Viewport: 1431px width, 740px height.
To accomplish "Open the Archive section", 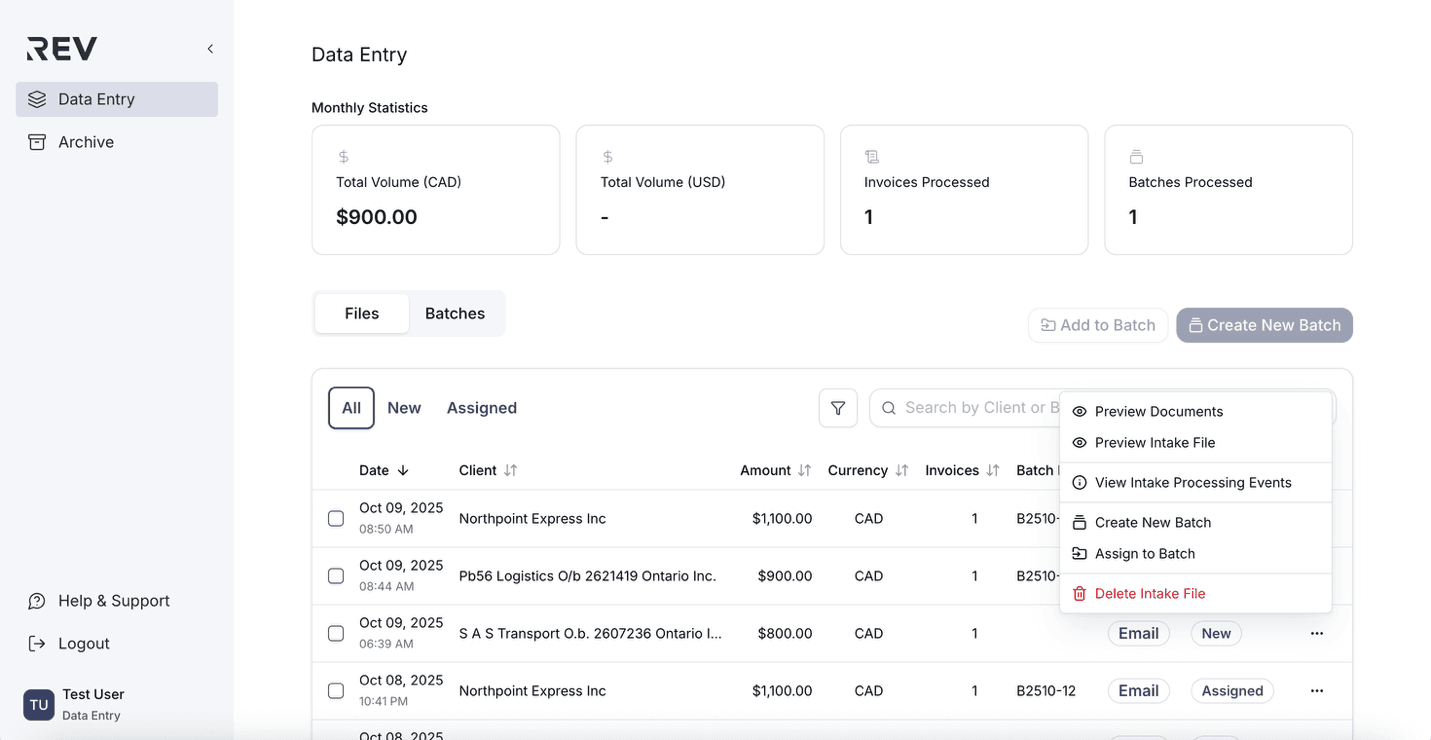I will tap(86, 142).
